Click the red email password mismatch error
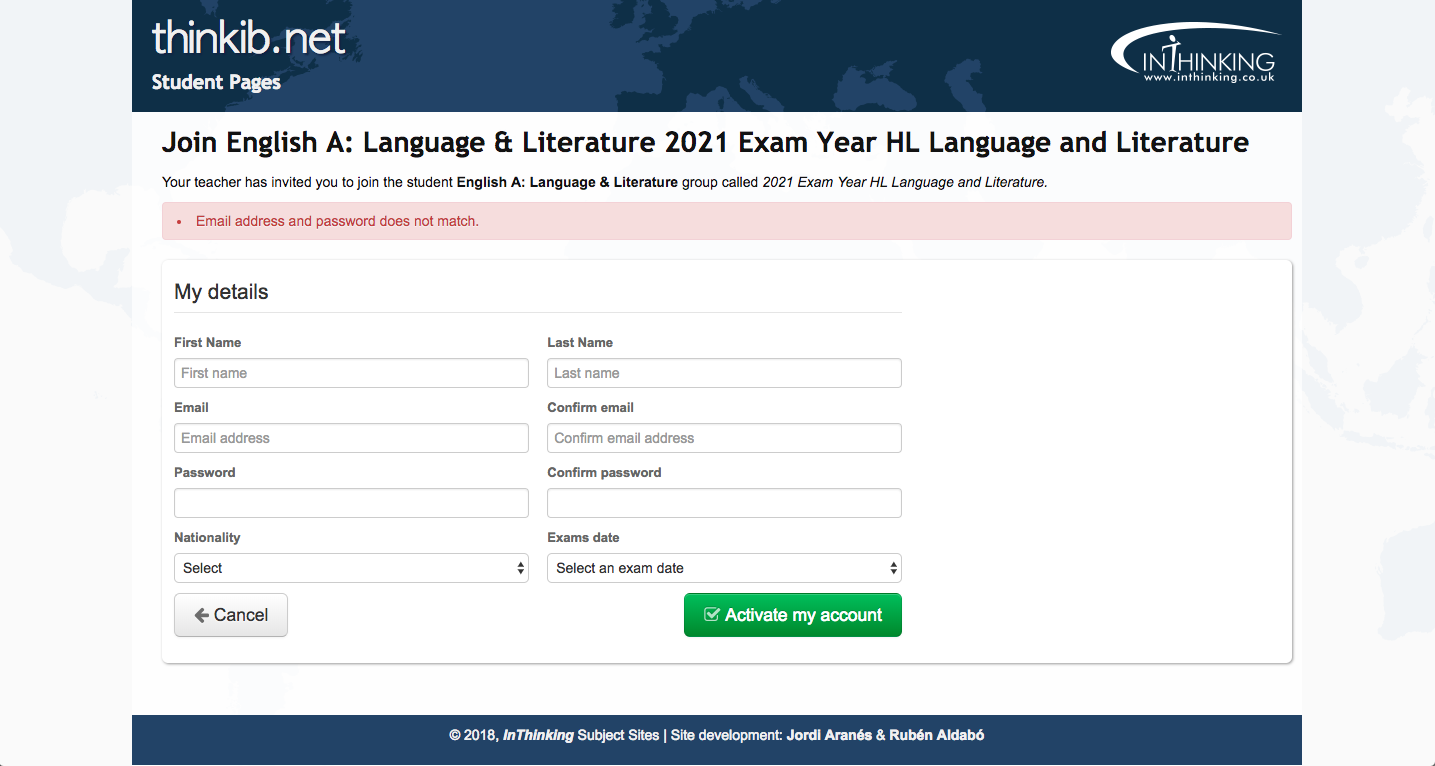Screen dimensions: 1435x766 tap(337, 221)
